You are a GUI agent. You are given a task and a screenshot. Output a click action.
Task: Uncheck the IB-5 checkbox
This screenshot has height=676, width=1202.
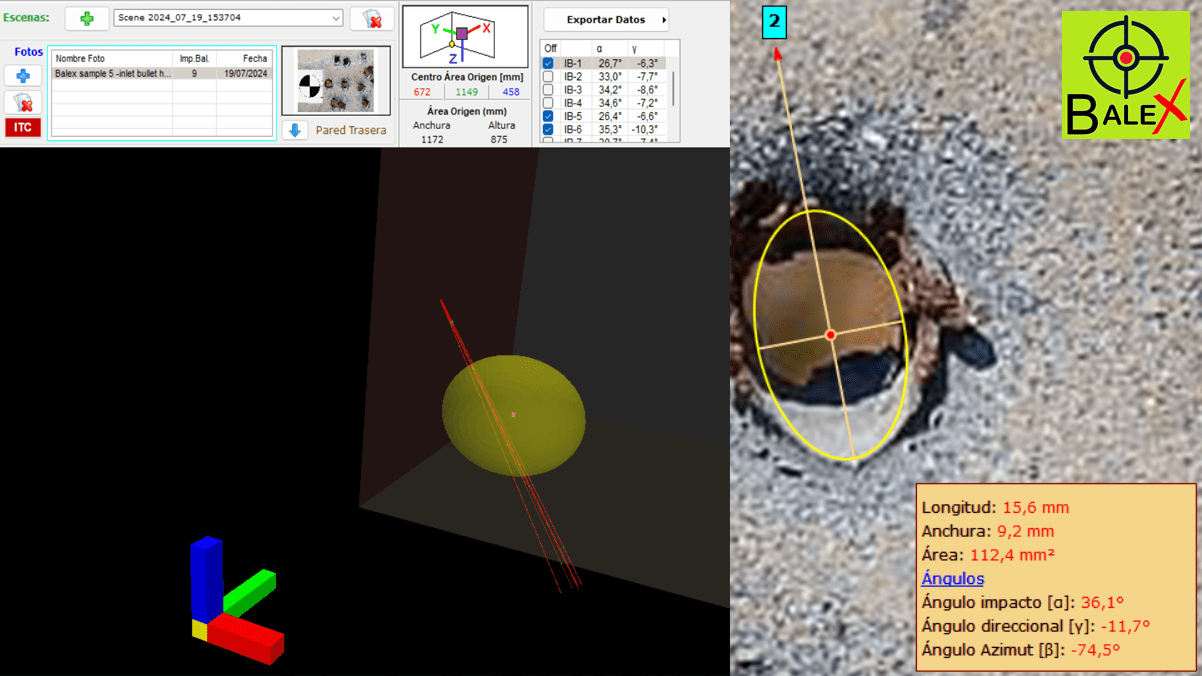(x=548, y=116)
